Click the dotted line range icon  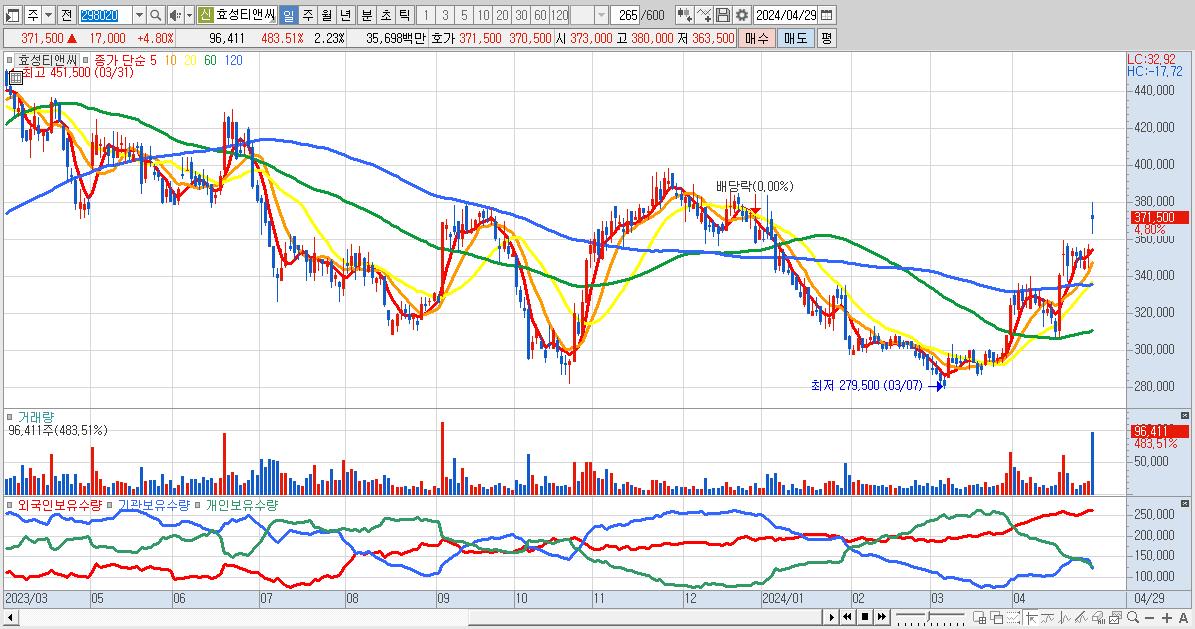[x=1014, y=617]
